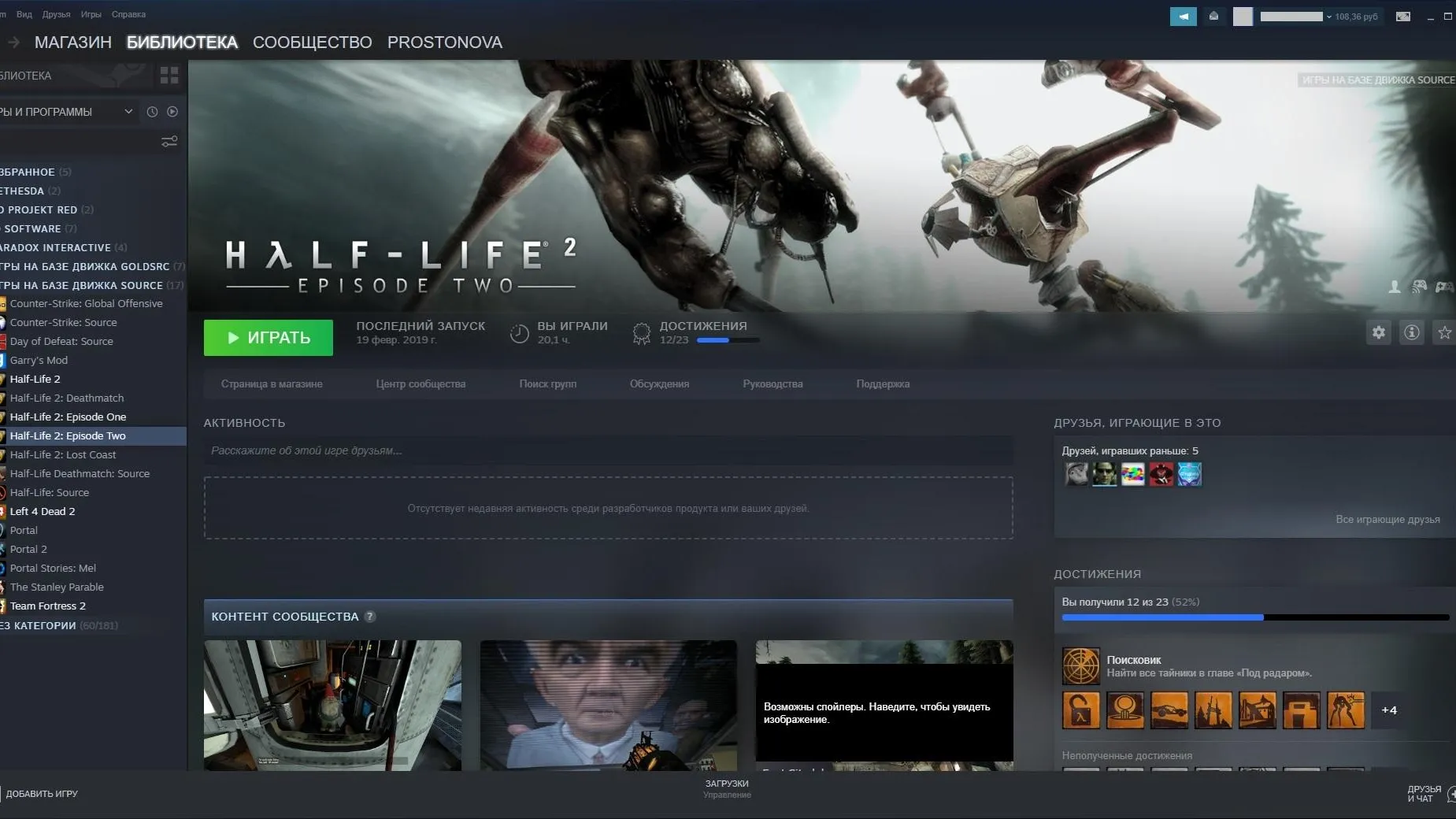1456x819 pixels.
Task: Open the Вид menu
Action: coord(24,14)
